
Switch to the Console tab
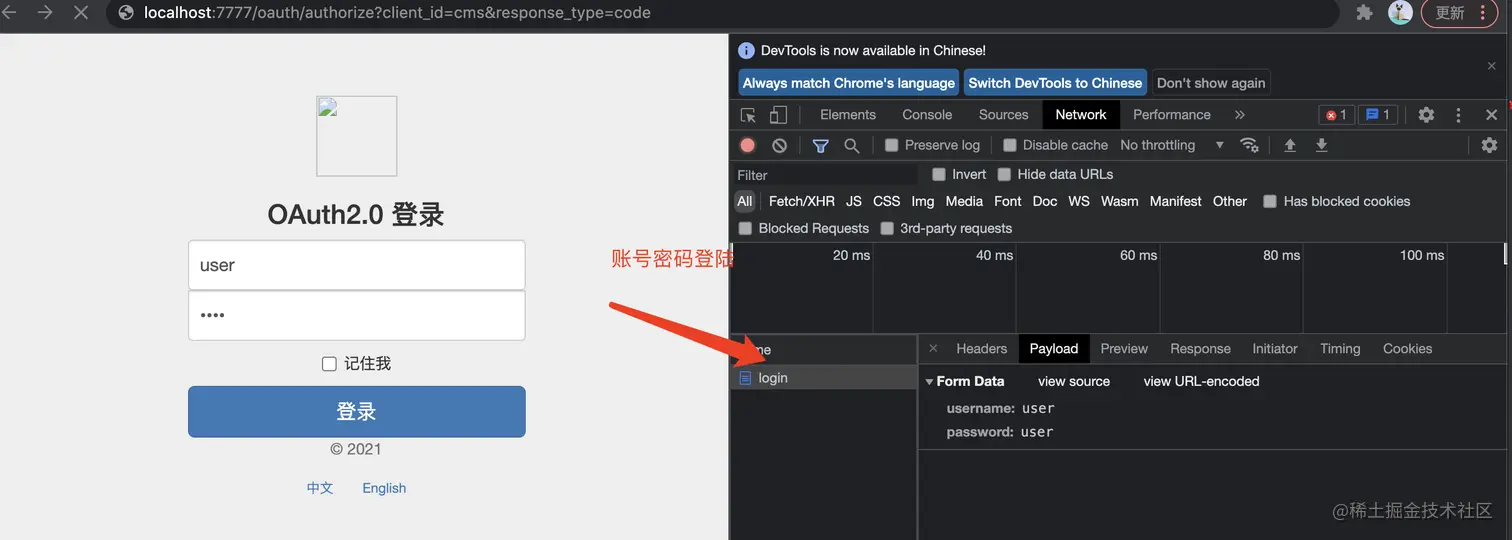[927, 115]
